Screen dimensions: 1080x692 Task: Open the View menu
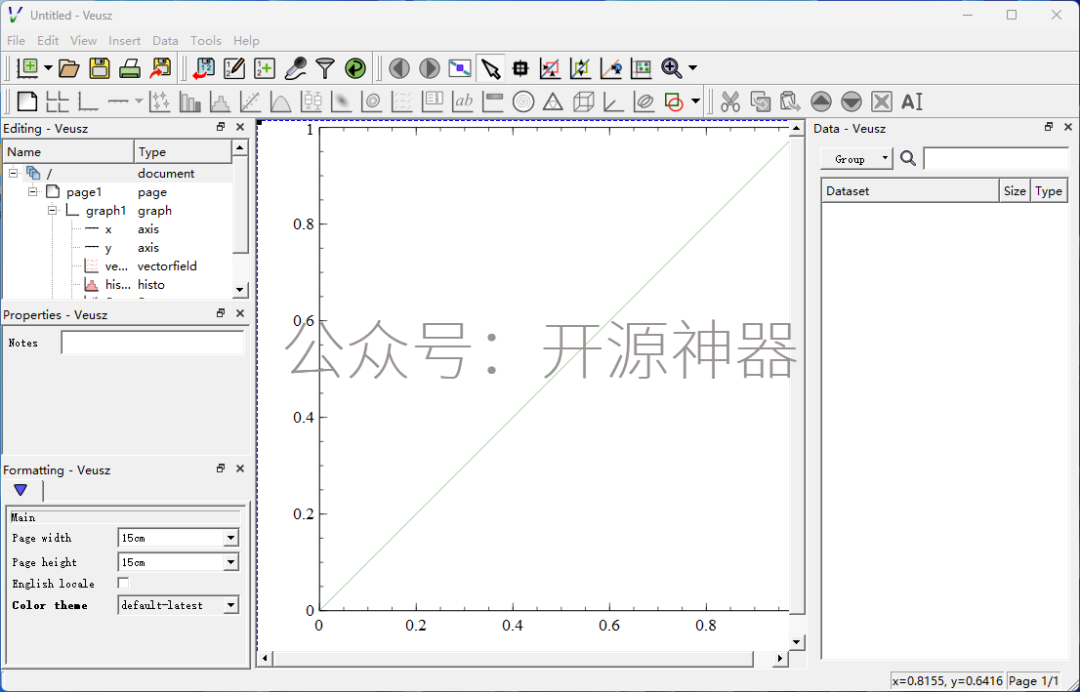[83, 41]
